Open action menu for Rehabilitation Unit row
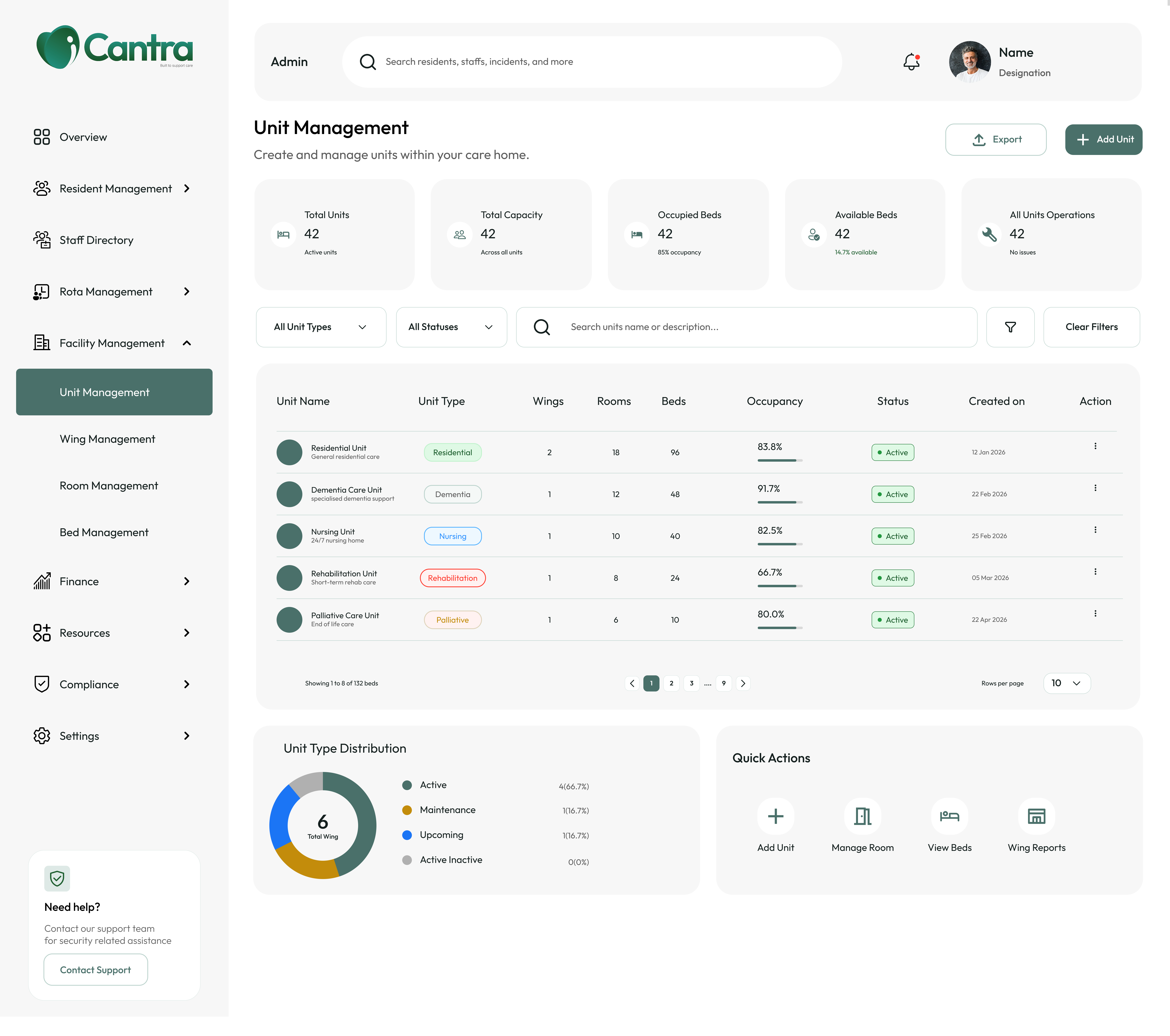 [x=1095, y=571]
